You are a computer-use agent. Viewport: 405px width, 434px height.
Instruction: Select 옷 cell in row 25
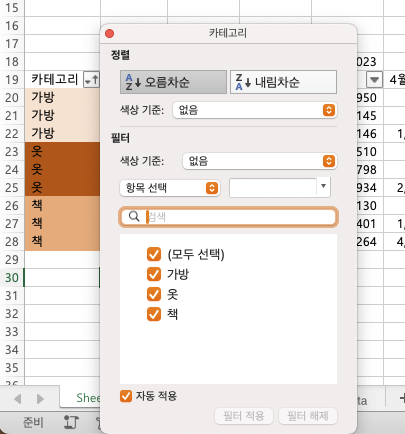click(x=62, y=188)
